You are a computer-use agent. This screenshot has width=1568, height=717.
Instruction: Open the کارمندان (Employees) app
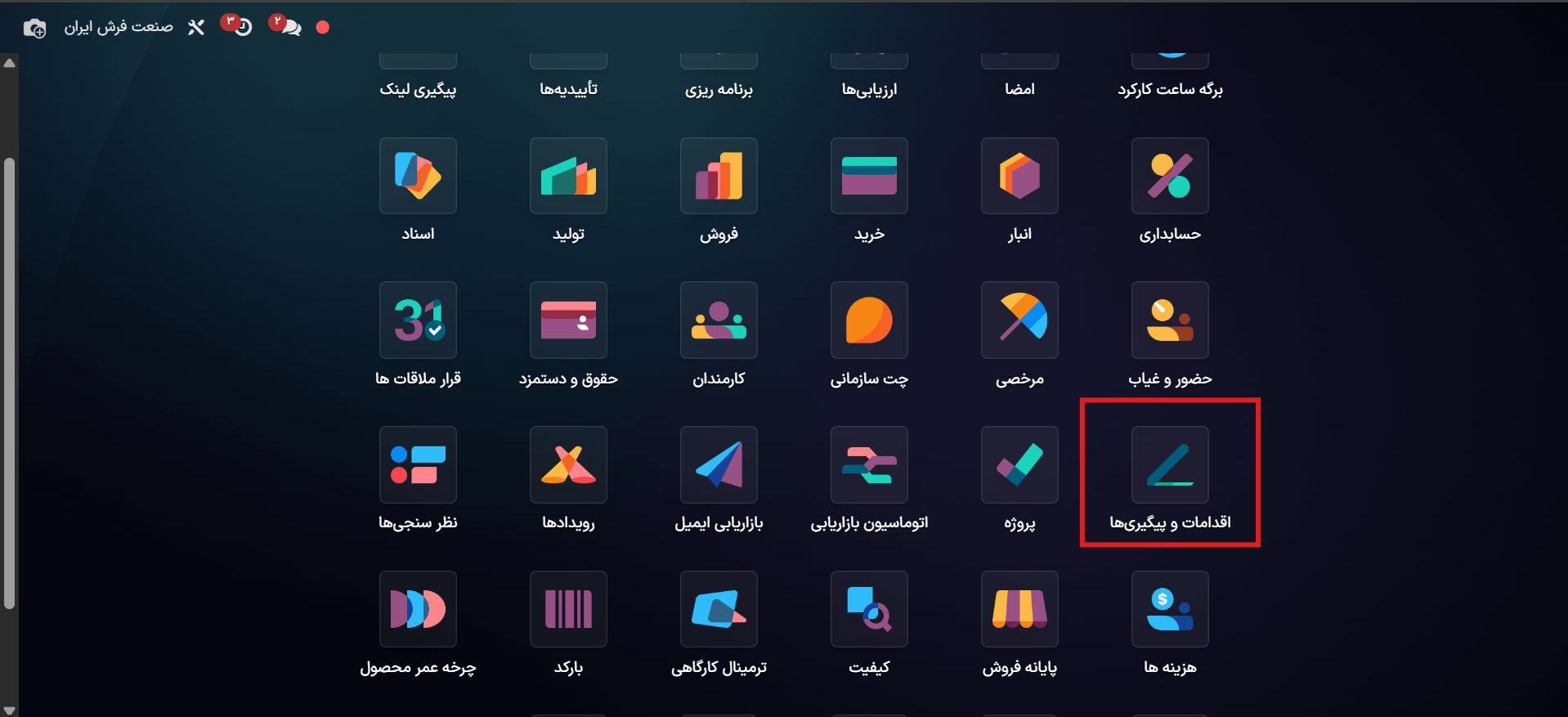tap(719, 320)
